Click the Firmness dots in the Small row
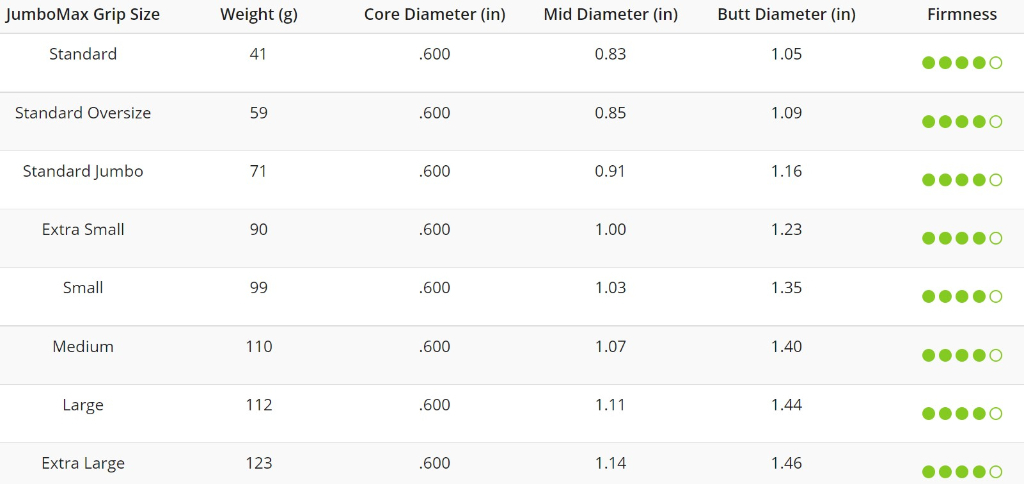This screenshot has width=1024, height=484. click(x=961, y=297)
